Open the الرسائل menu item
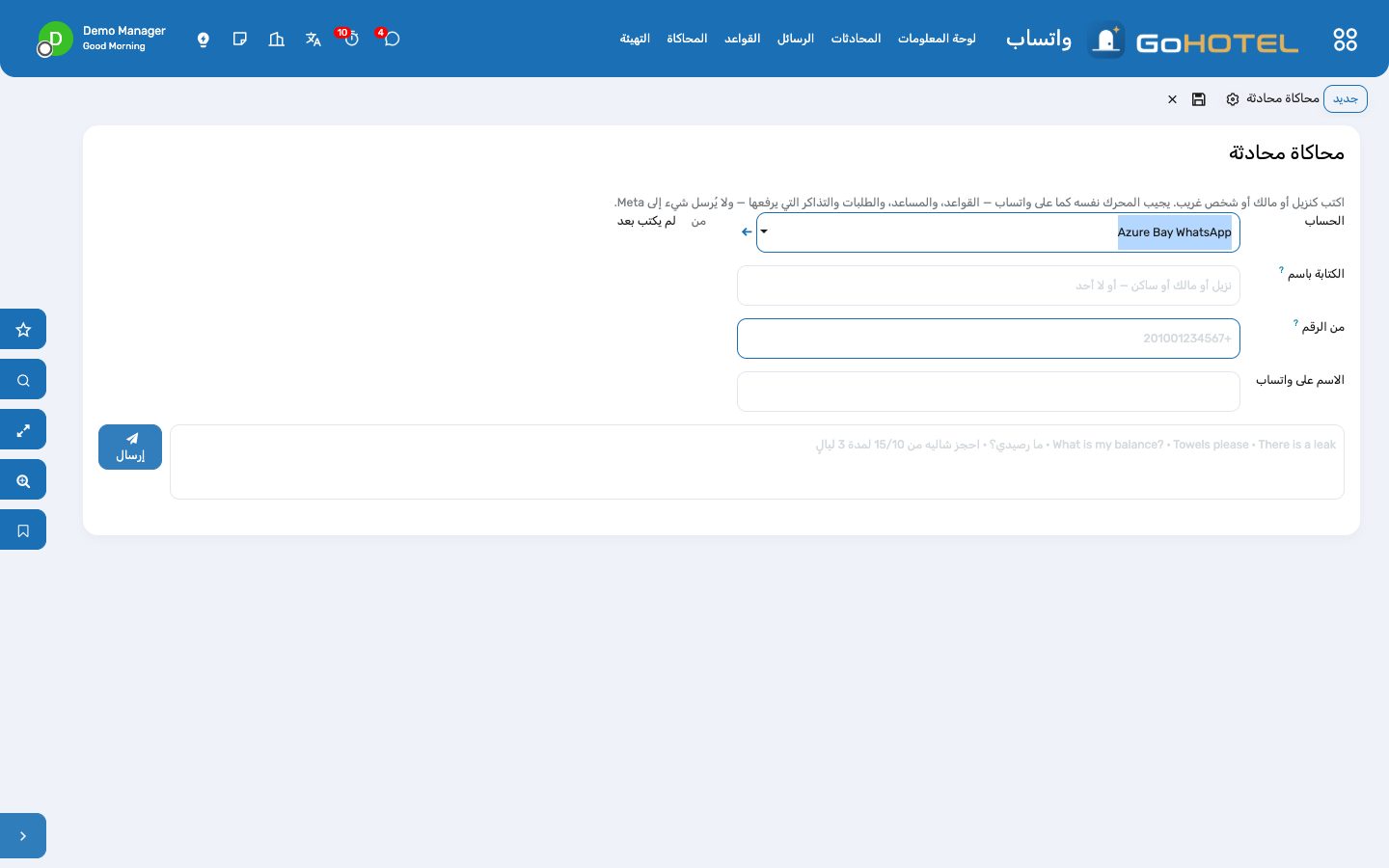Image resolution: width=1389 pixels, height=868 pixels. [x=796, y=39]
